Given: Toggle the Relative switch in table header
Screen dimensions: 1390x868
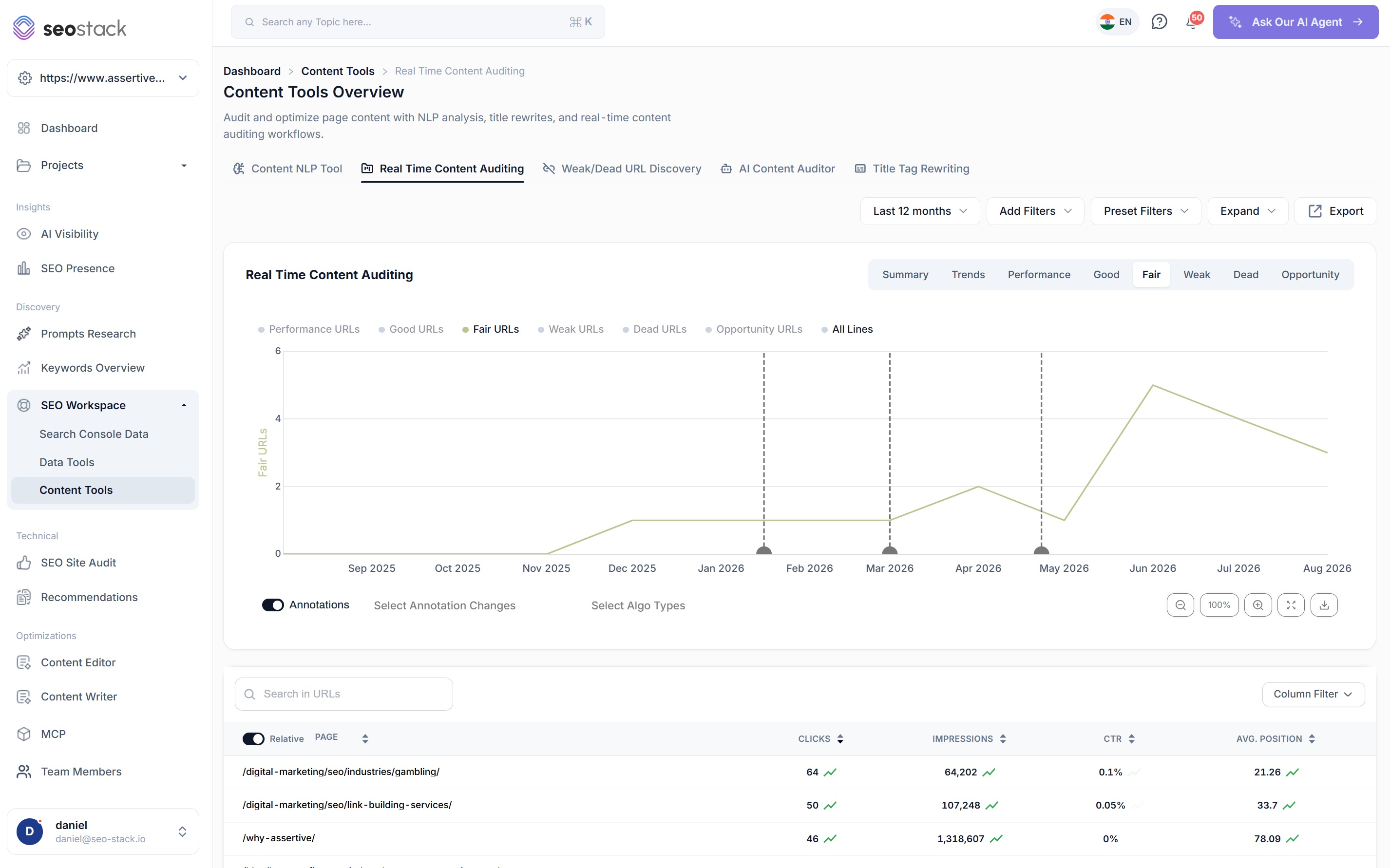Looking at the screenshot, I should pos(253,739).
